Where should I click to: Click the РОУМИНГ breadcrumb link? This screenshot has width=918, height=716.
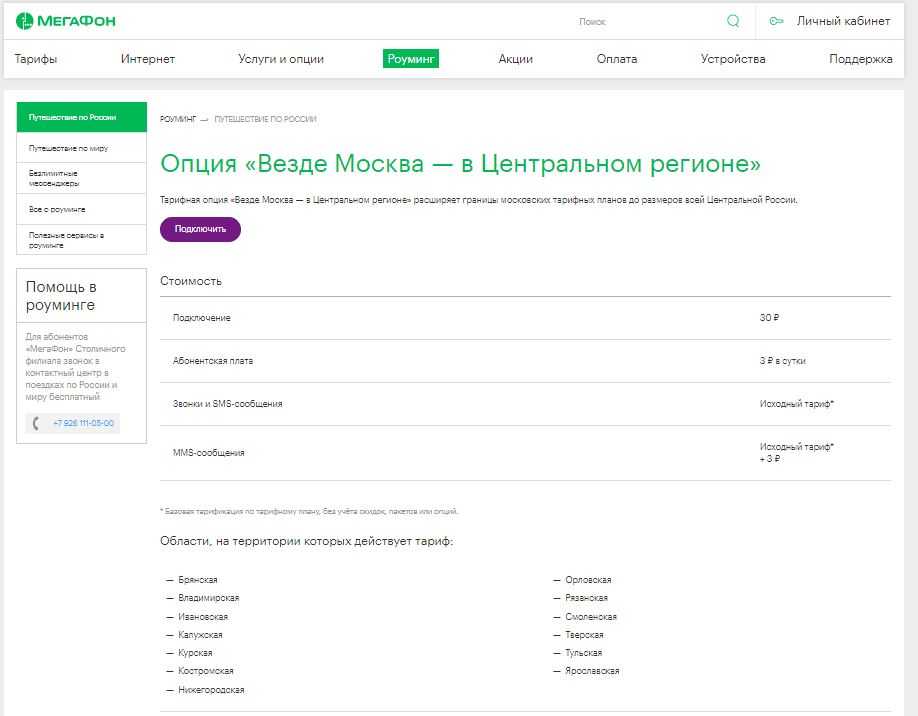pyautogui.click(x=177, y=119)
